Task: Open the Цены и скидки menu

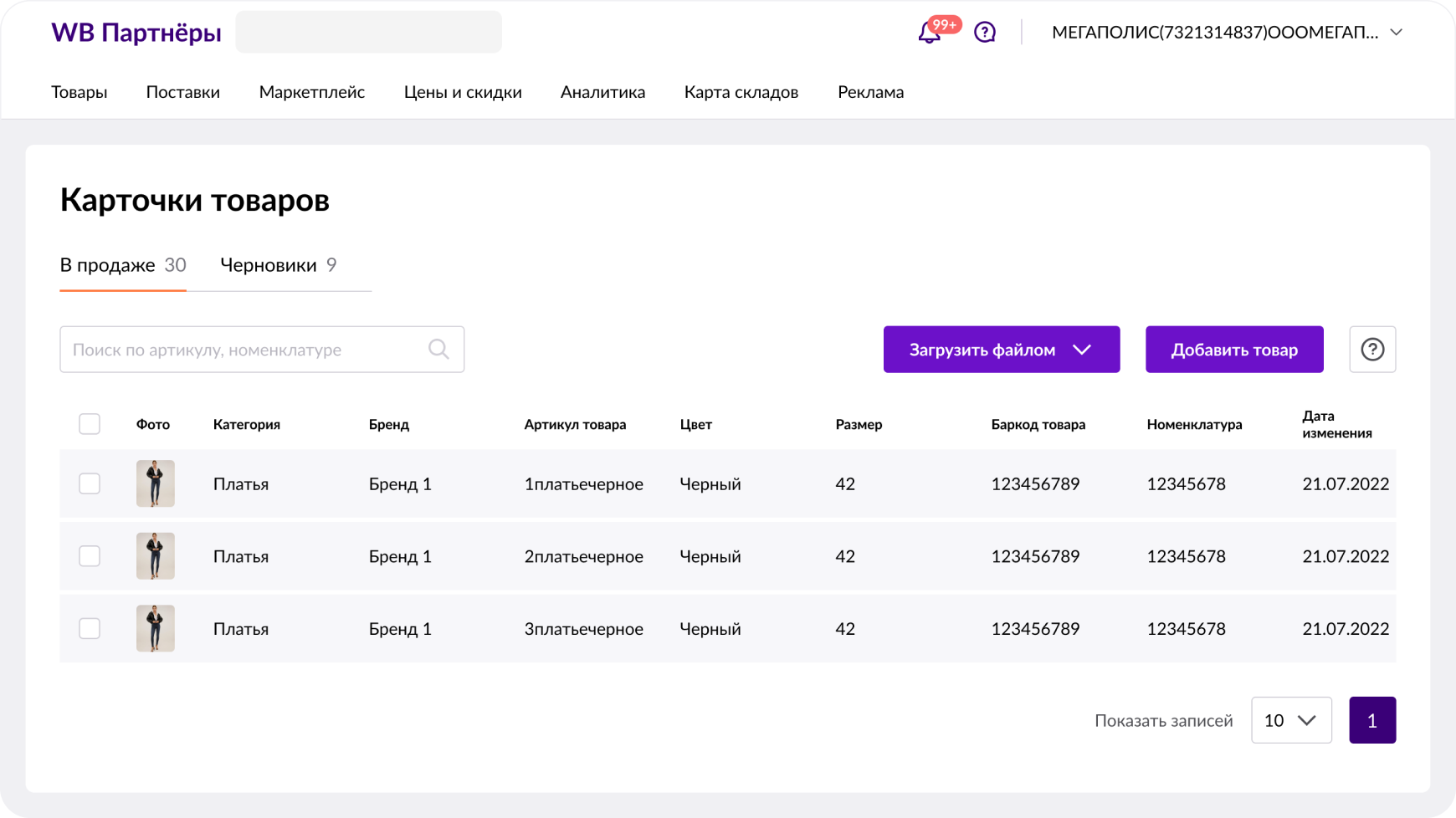Action: coord(463,92)
